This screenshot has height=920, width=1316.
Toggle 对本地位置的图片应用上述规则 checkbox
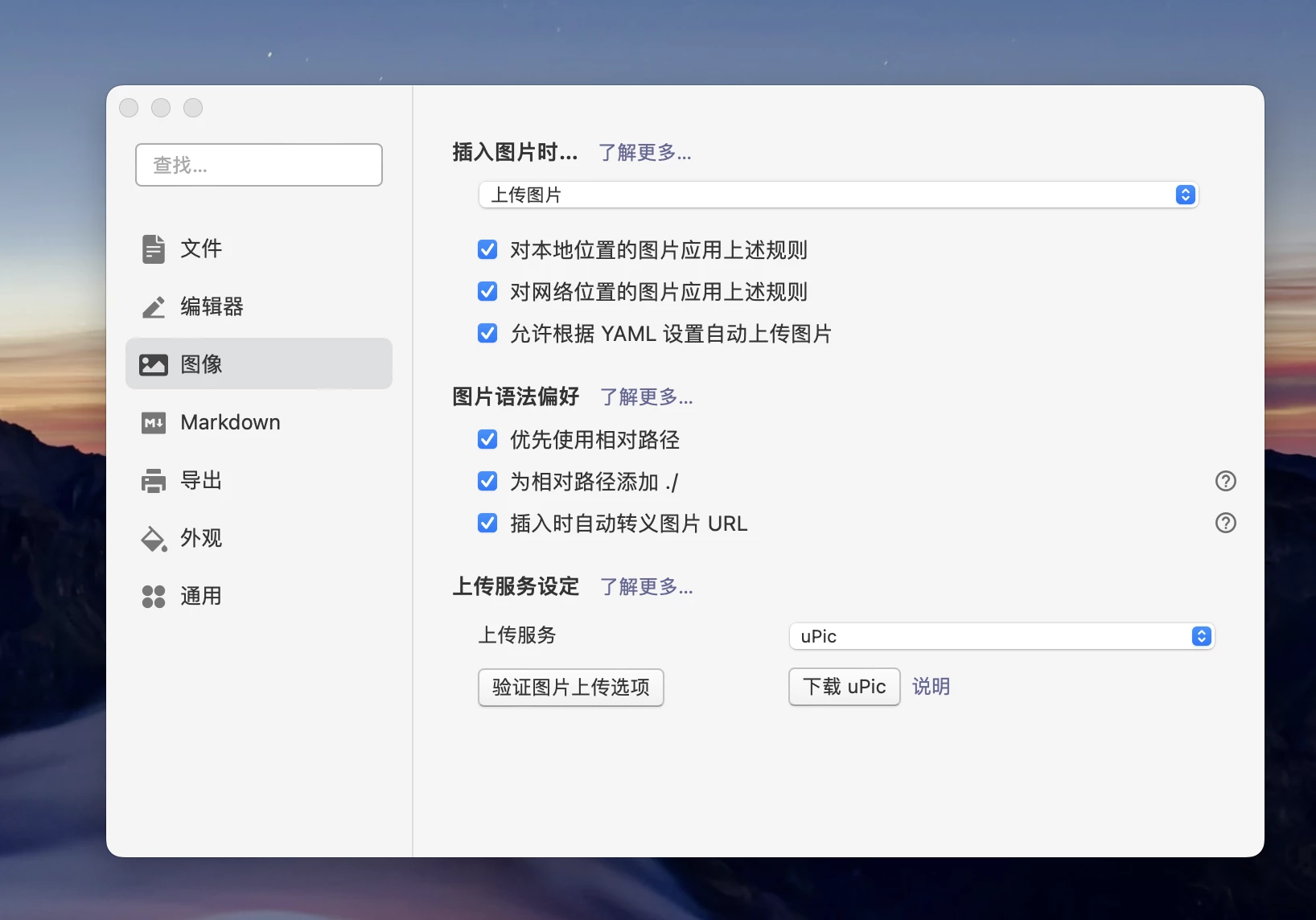click(487, 250)
